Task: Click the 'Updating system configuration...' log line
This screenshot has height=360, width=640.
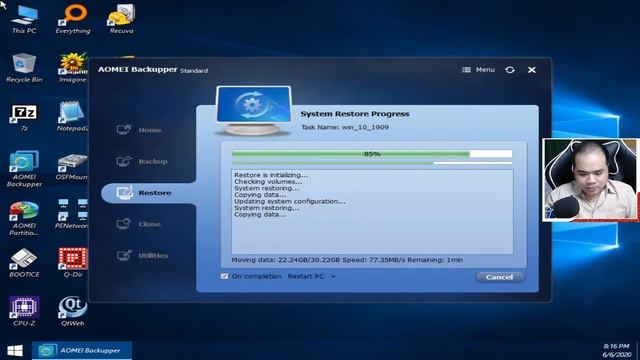Action: (x=290, y=201)
